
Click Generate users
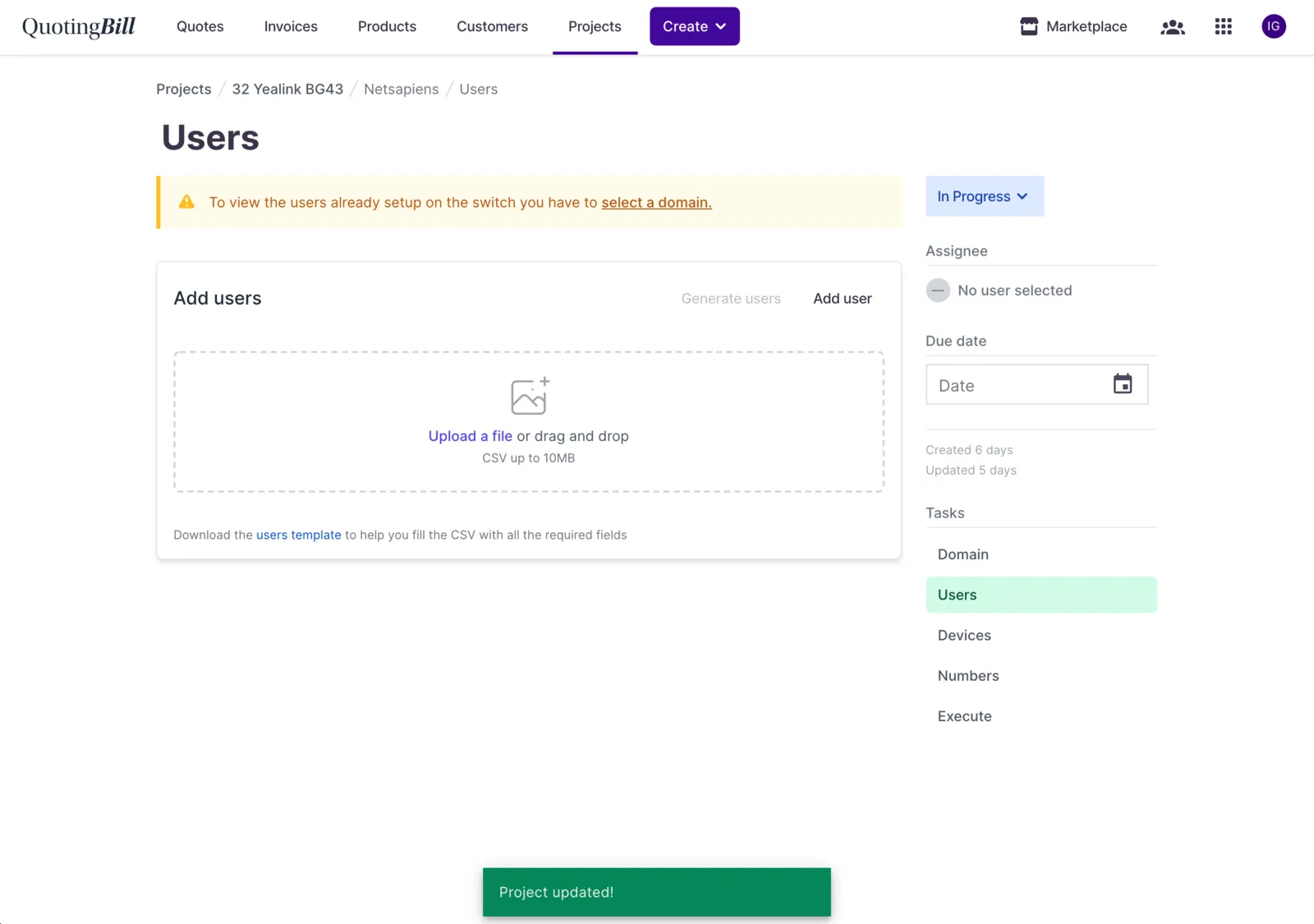pos(730,298)
